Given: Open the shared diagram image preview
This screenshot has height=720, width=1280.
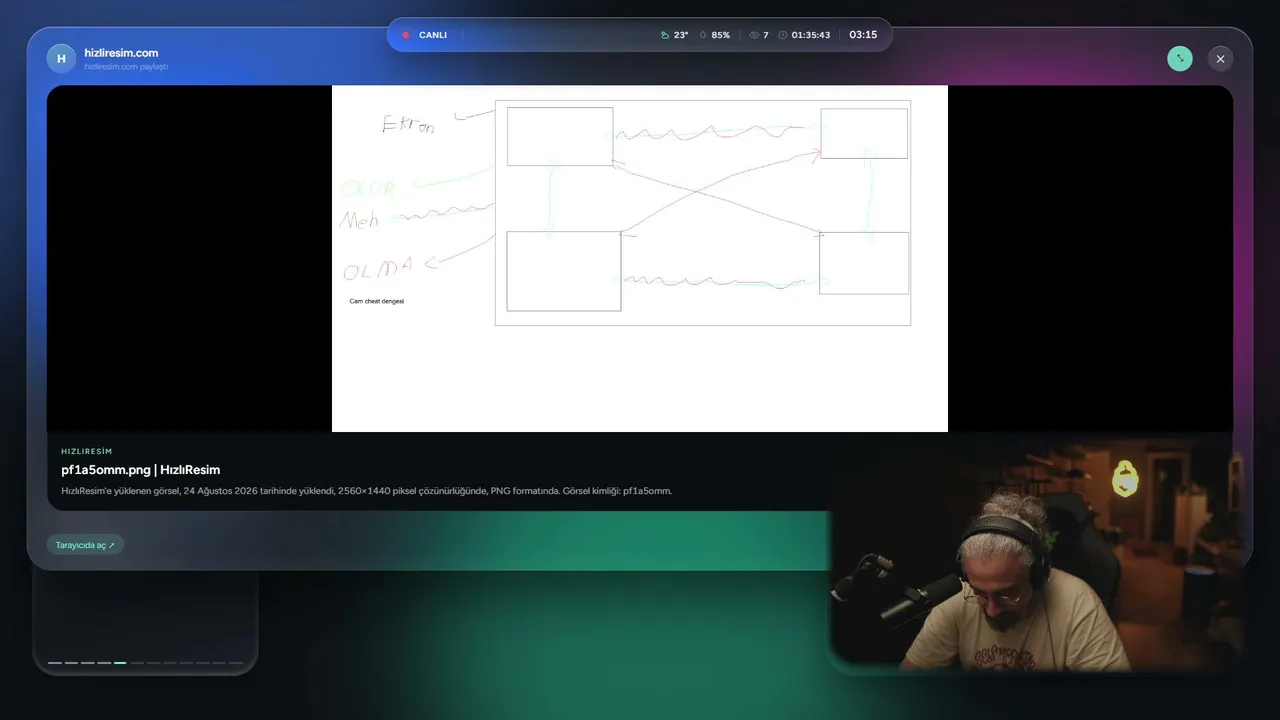Looking at the screenshot, I should (x=640, y=259).
